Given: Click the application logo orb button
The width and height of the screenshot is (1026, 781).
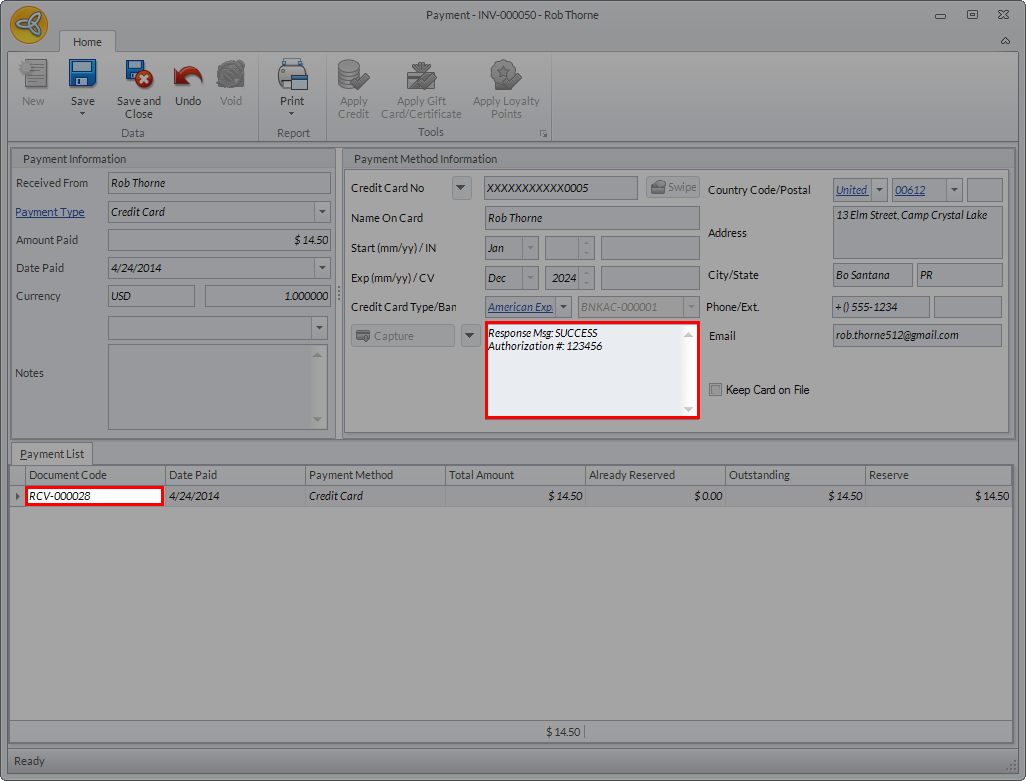Looking at the screenshot, I should (x=29, y=25).
